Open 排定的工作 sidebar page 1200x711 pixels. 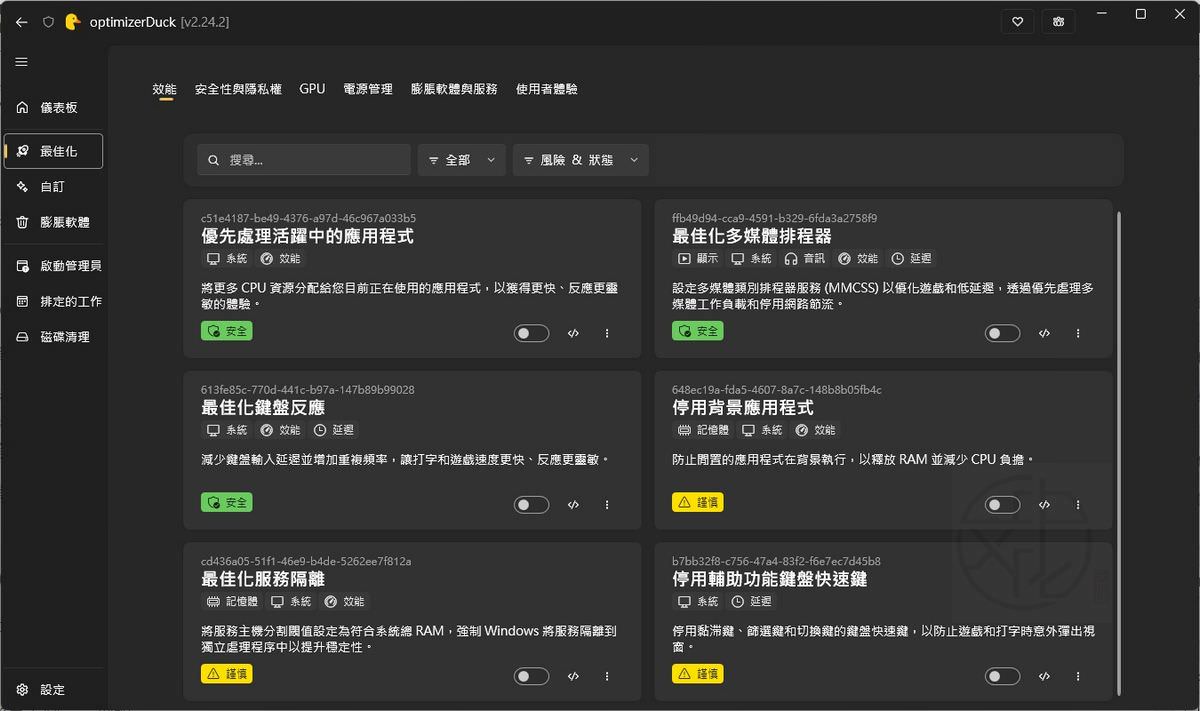54,301
